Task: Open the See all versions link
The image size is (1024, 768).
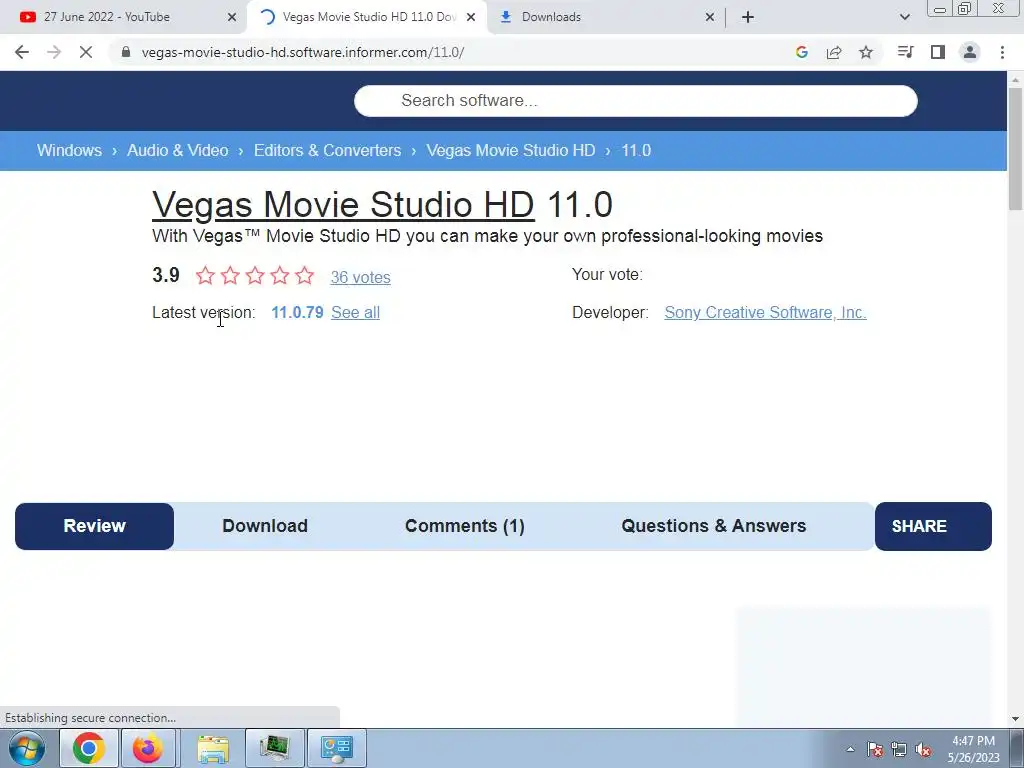Action: click(355, 312)
